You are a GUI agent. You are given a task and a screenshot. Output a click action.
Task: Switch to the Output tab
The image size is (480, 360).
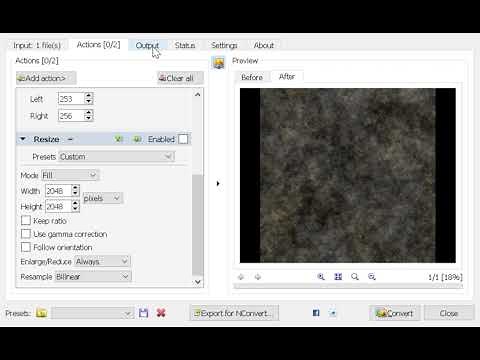pos(147,45)
